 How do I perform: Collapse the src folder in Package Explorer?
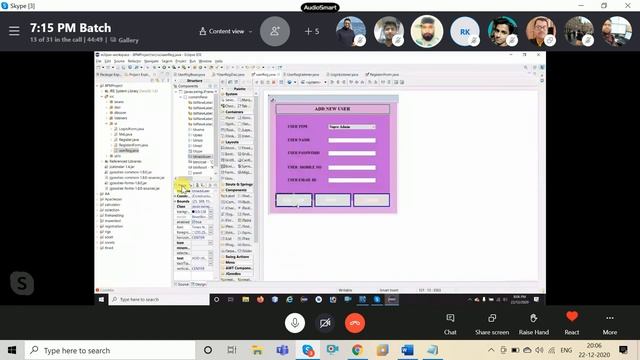click(x=102, y=96)
